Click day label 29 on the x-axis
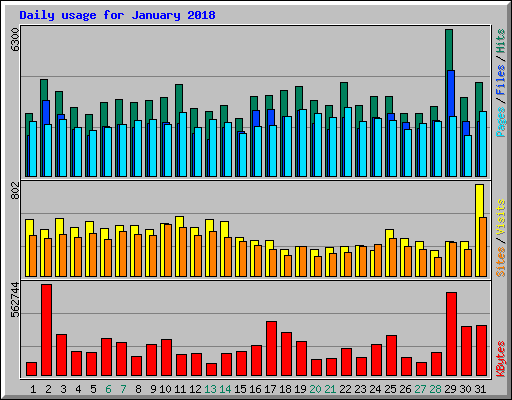512x400 pixels. pyautogui.click(x=450, y=389)
